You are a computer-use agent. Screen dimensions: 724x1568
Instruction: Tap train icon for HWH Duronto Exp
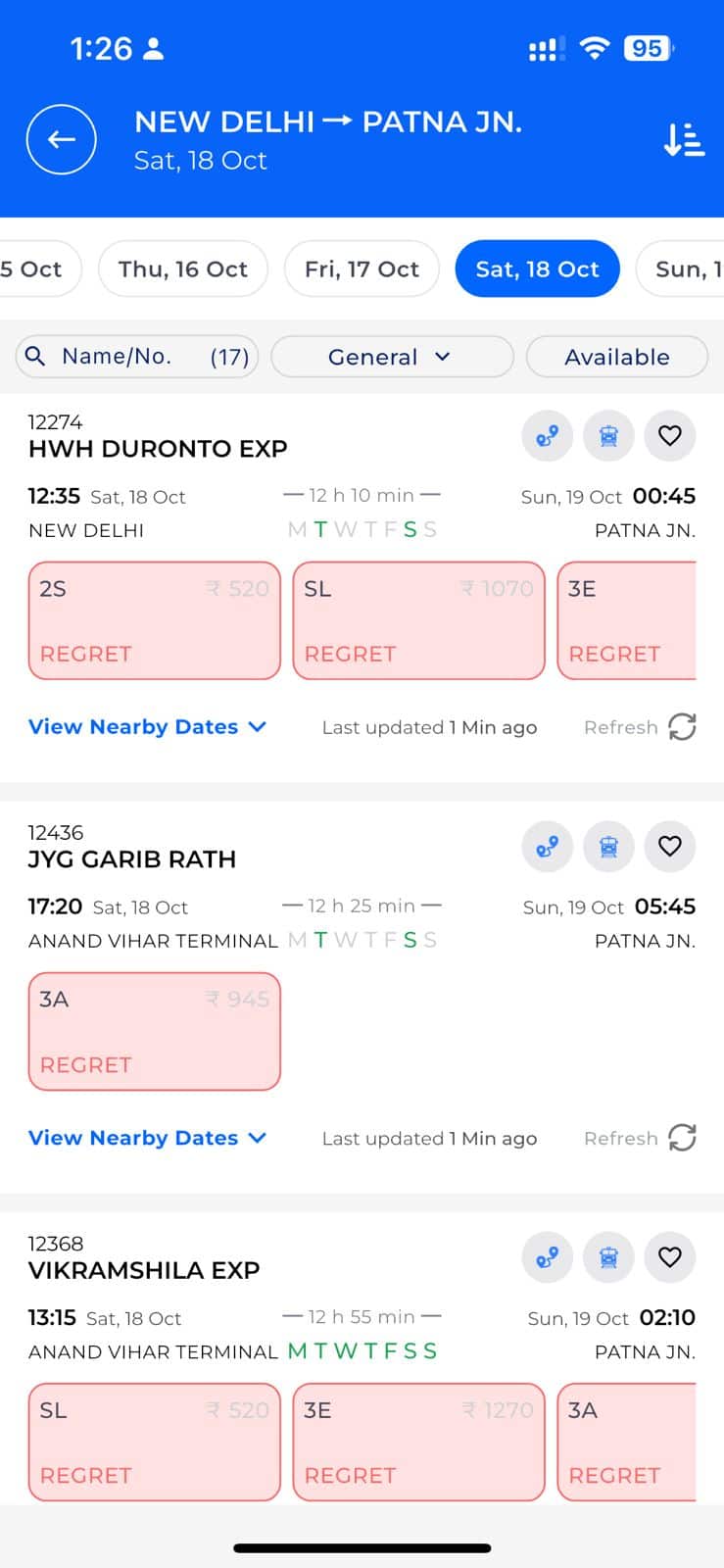[x=608, y=435]
